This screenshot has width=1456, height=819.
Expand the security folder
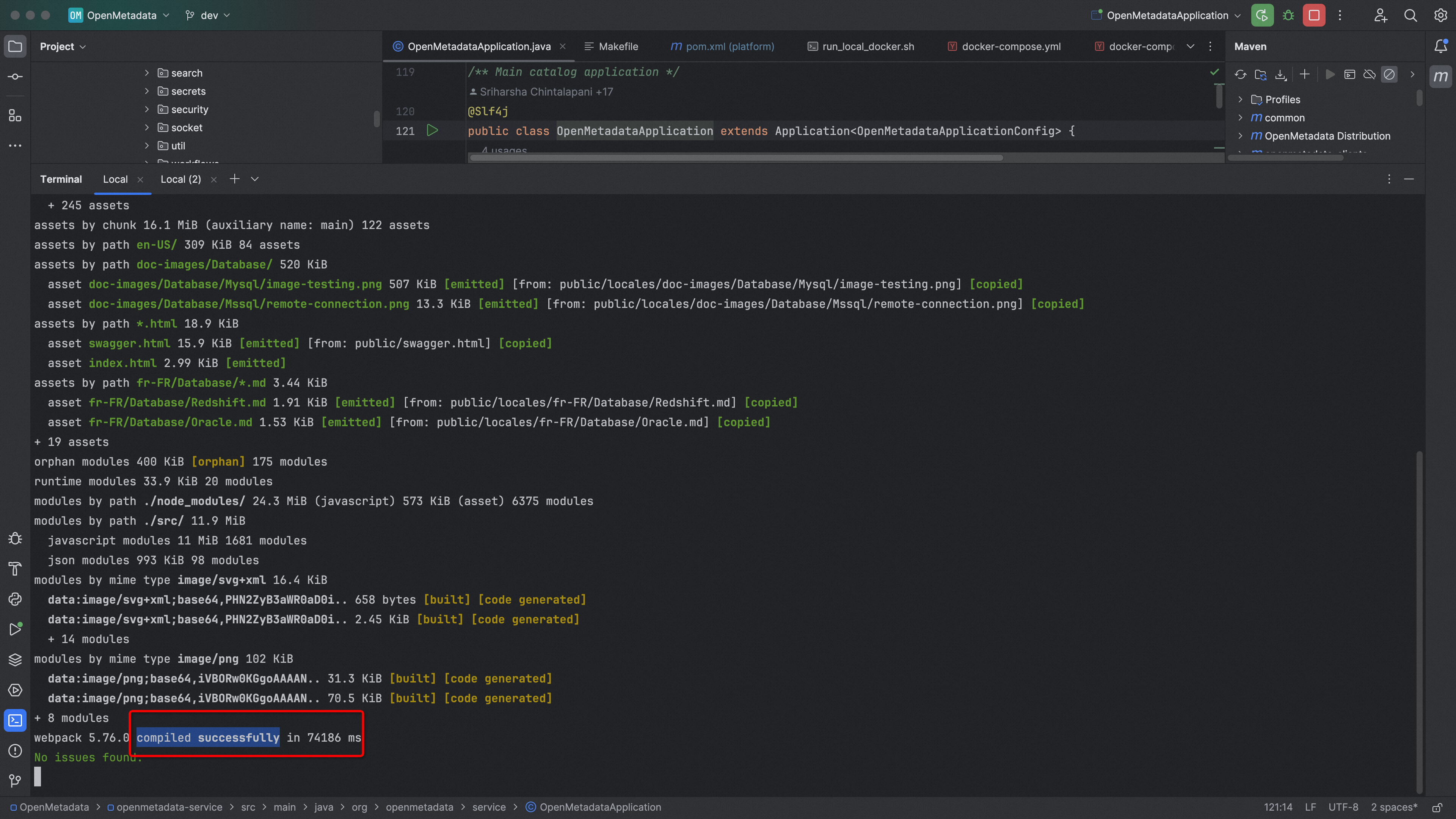pos(147,110)
